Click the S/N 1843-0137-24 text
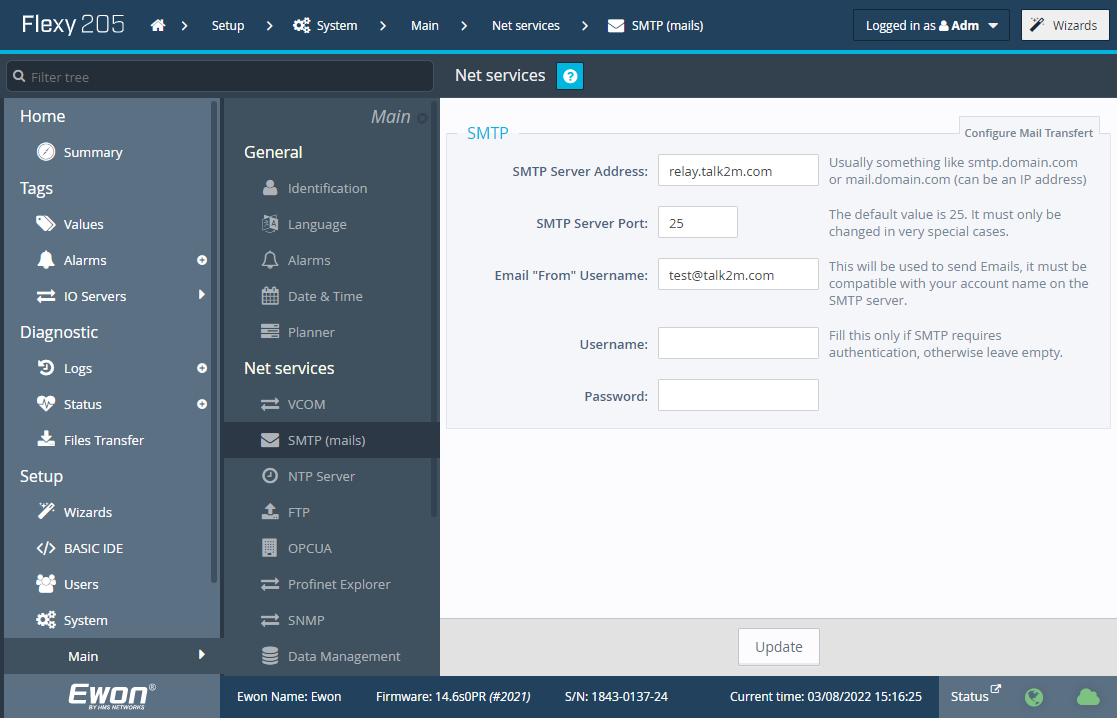1117x718 pixels. 616,697
